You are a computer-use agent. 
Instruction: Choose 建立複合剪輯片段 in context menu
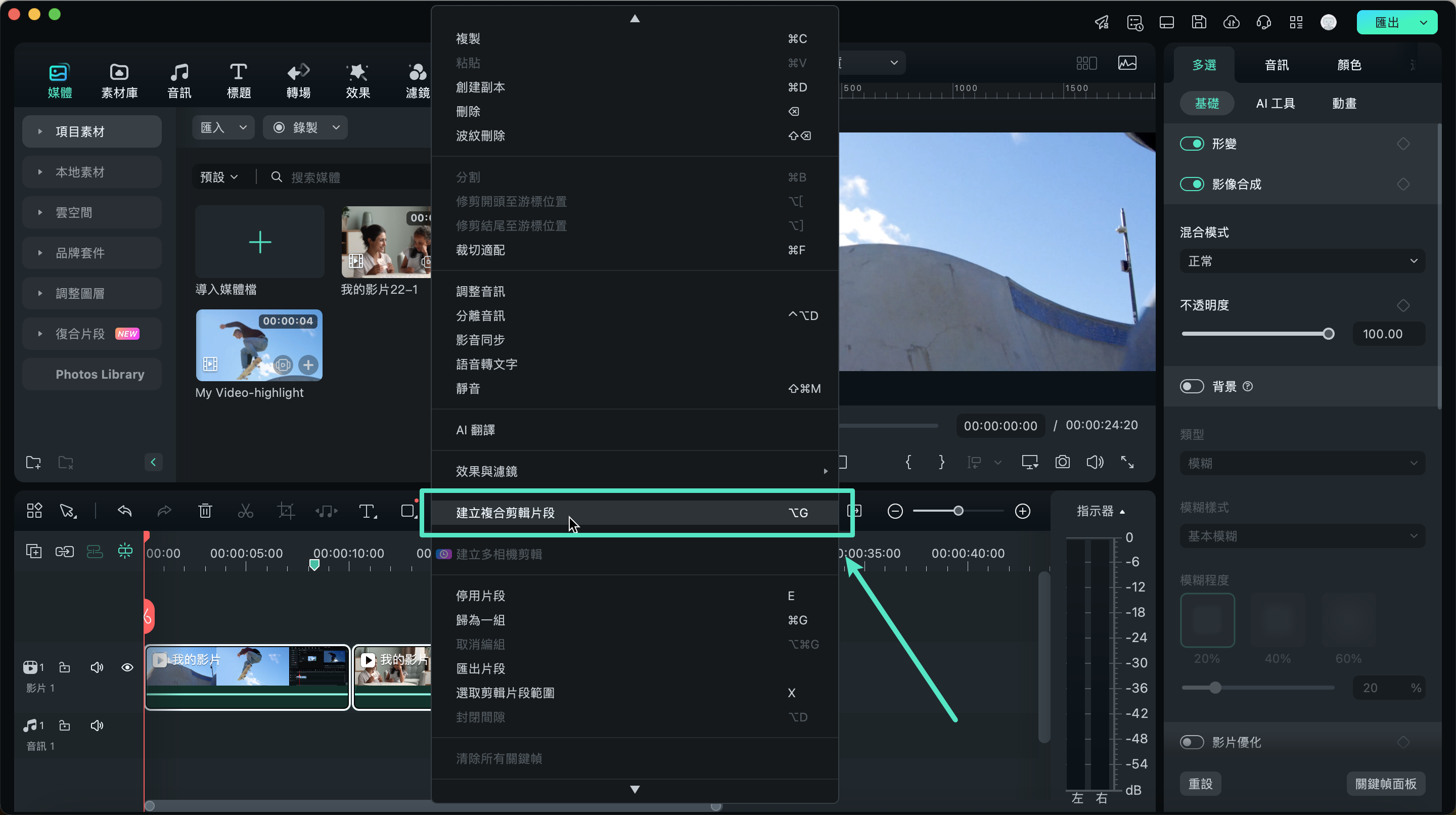coord(634,512)
